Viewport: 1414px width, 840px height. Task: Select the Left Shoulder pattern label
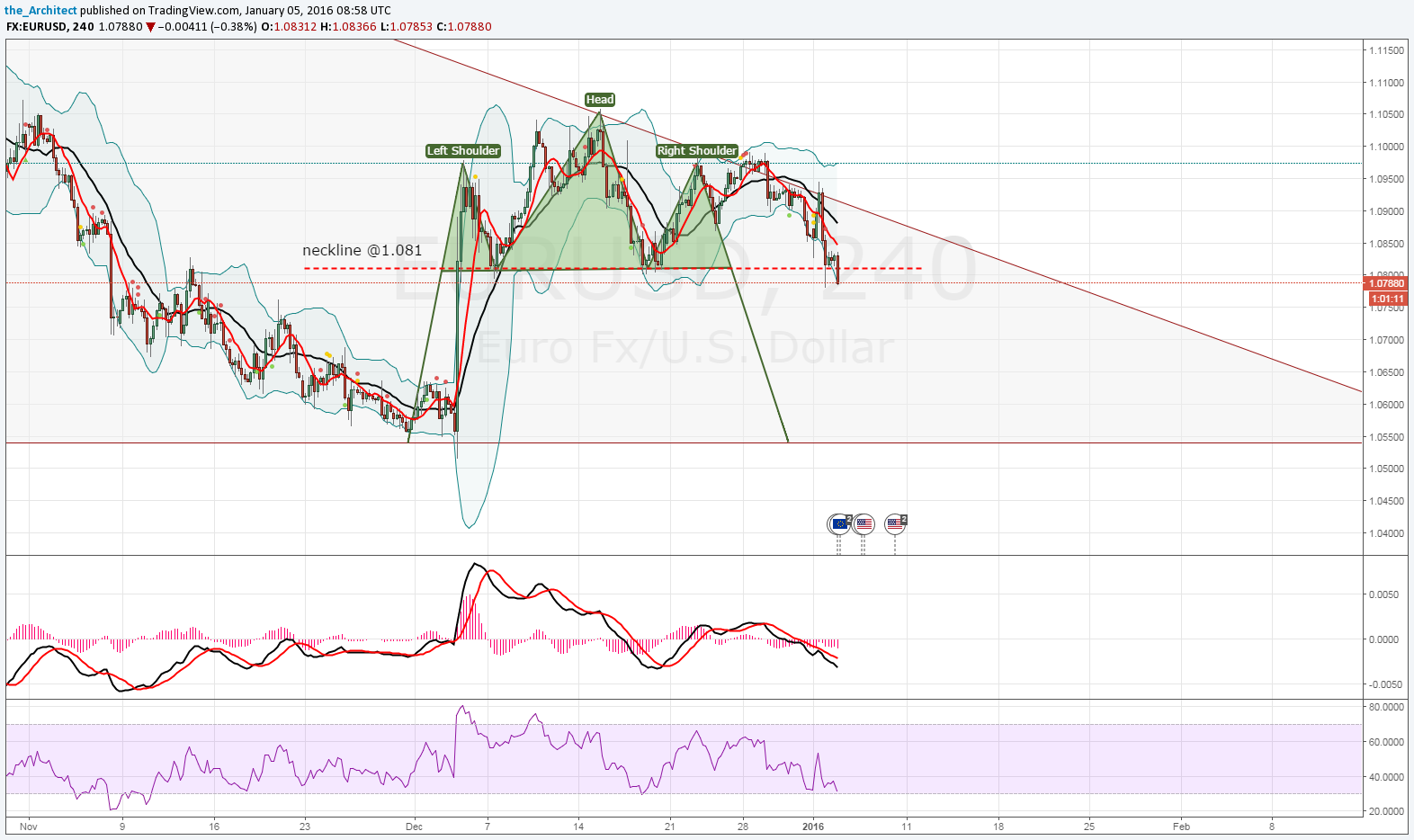point(463,151)
